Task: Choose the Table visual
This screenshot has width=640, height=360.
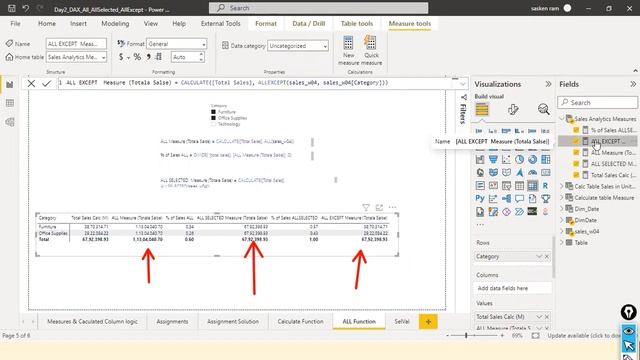Action: click(x=519, y=186)
